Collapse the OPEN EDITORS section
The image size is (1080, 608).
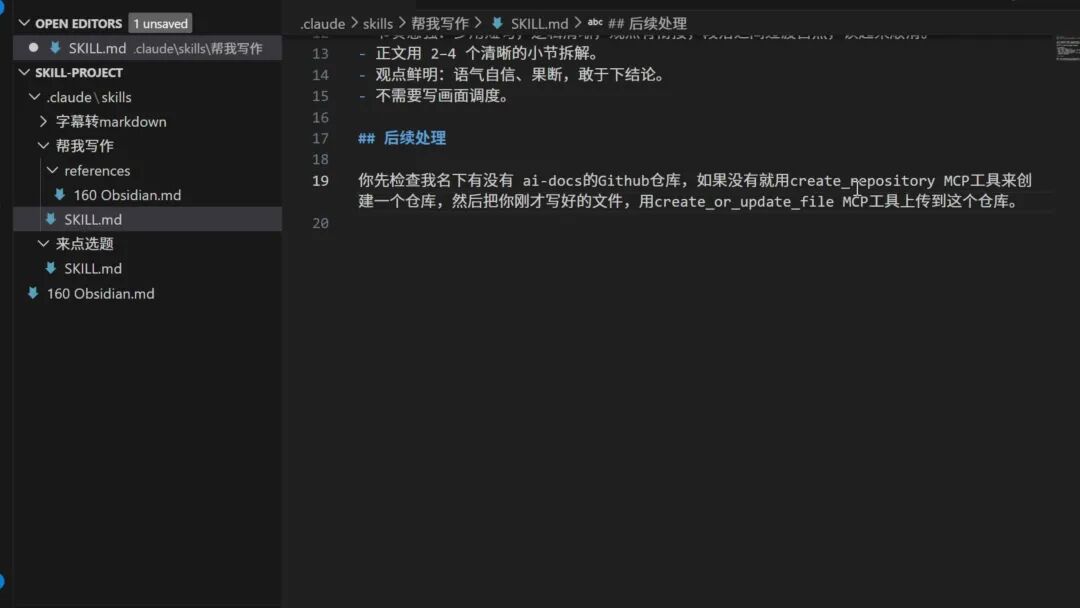(x=24, y=23)
